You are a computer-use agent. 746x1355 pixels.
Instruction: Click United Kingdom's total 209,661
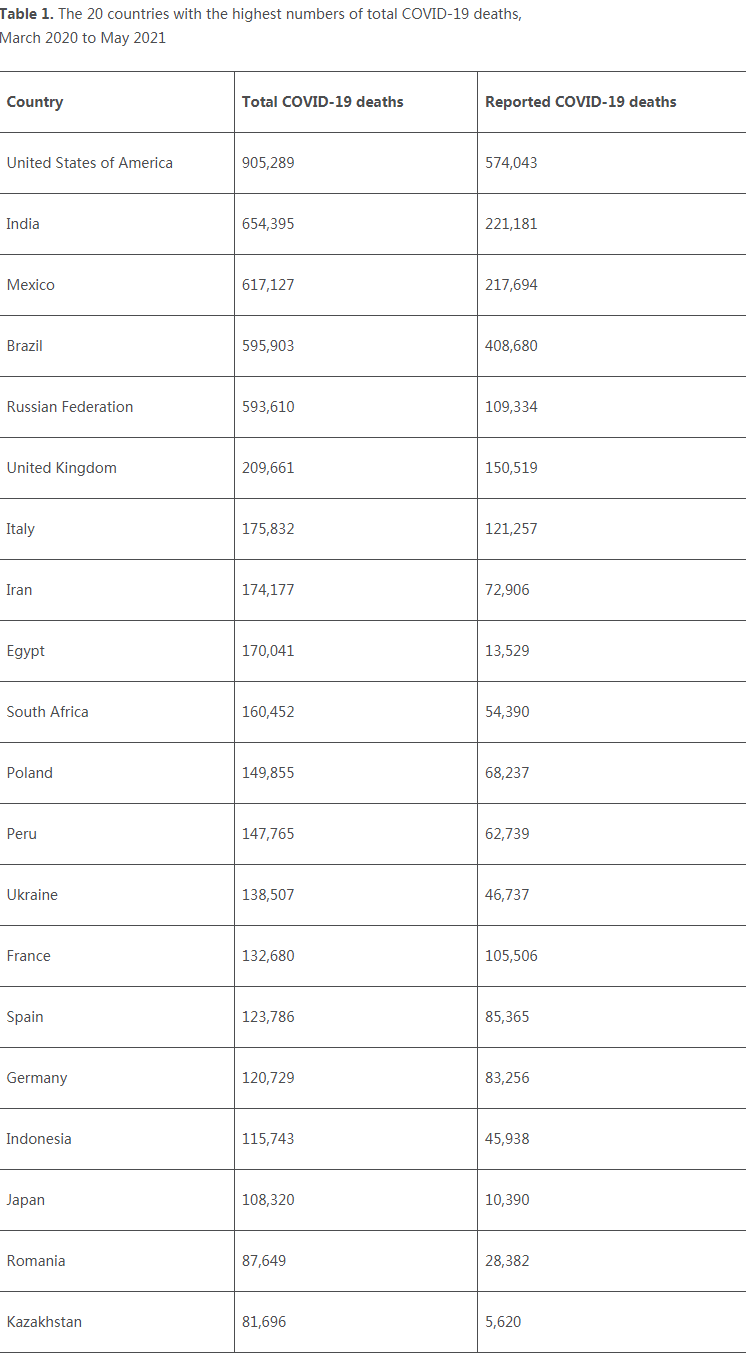268,468
